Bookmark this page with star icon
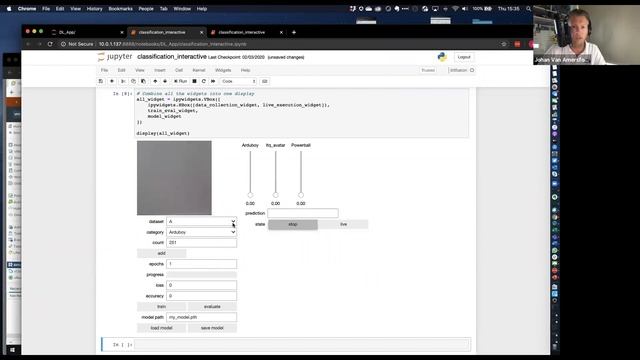This screenshot has width=640, height=360. pyautogui.click(x=504, y=44)
